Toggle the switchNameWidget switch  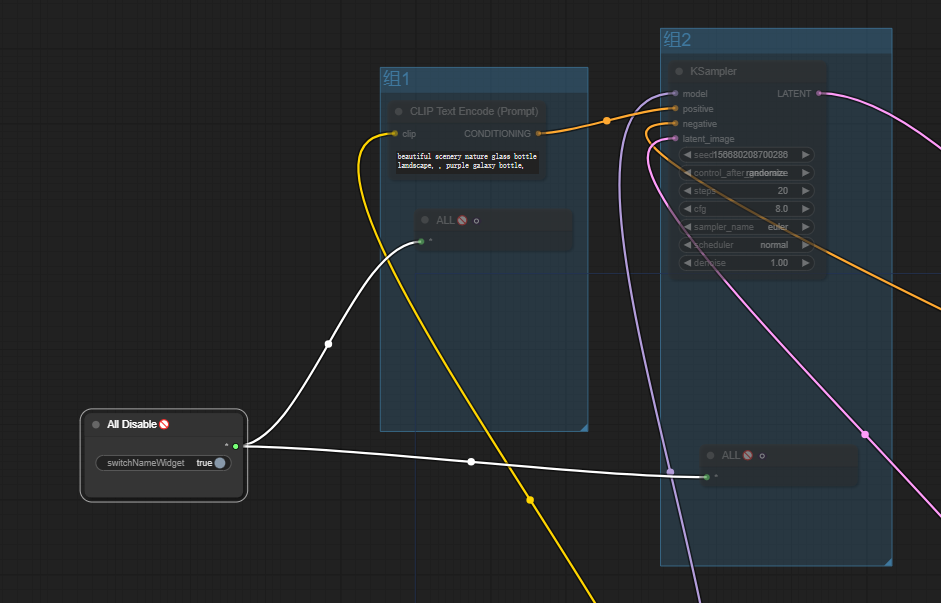pyautogui.click(x=163, y=463)
